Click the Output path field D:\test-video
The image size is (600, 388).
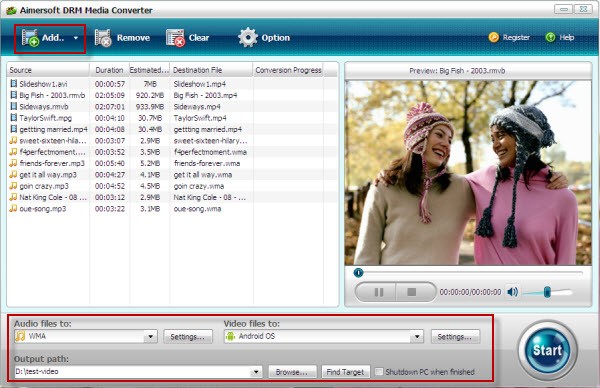pyautogui.click(x=133, y=372)
